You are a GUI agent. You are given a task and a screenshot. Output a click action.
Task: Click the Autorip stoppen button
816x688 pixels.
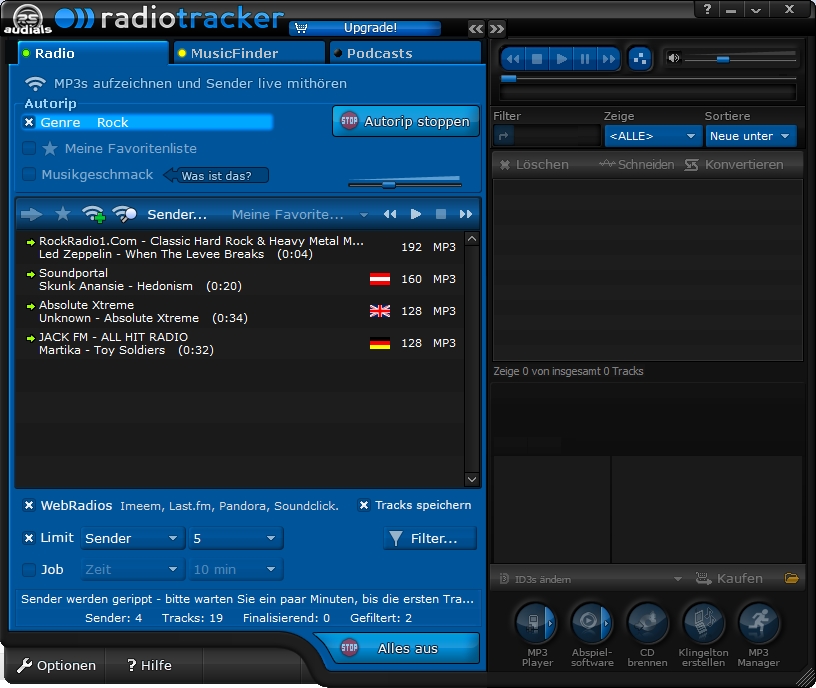coord(405,120)
